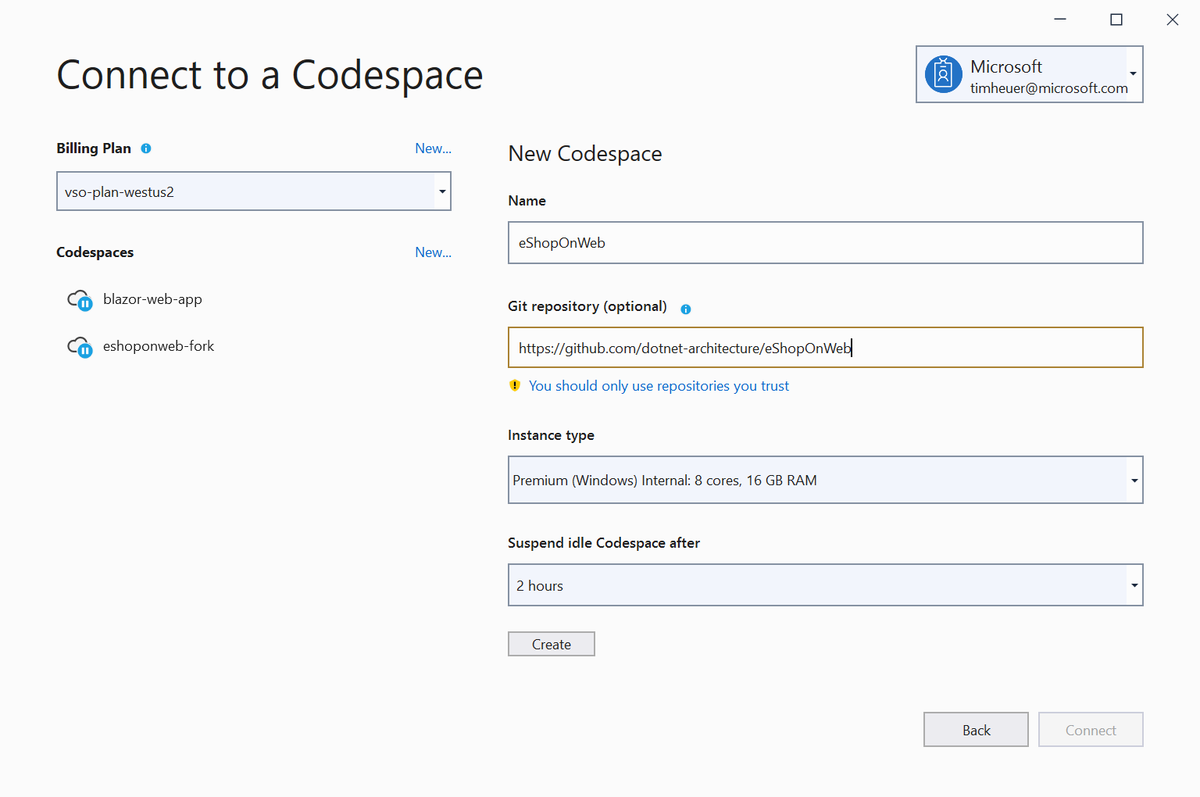
Task: Open 'You should only use repositories you trust' link
Action: pos(659,385)
